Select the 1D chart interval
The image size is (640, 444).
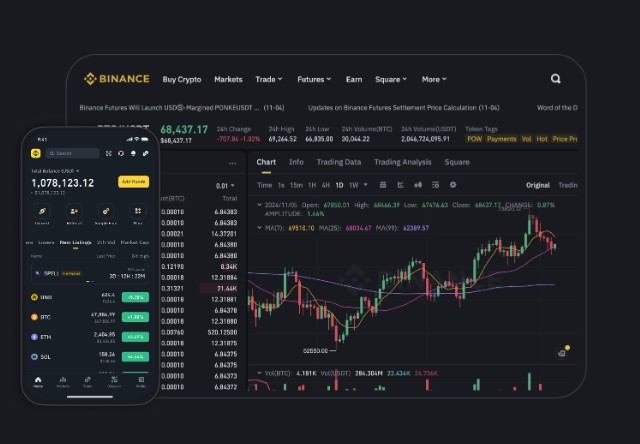[x=339, y=185]
